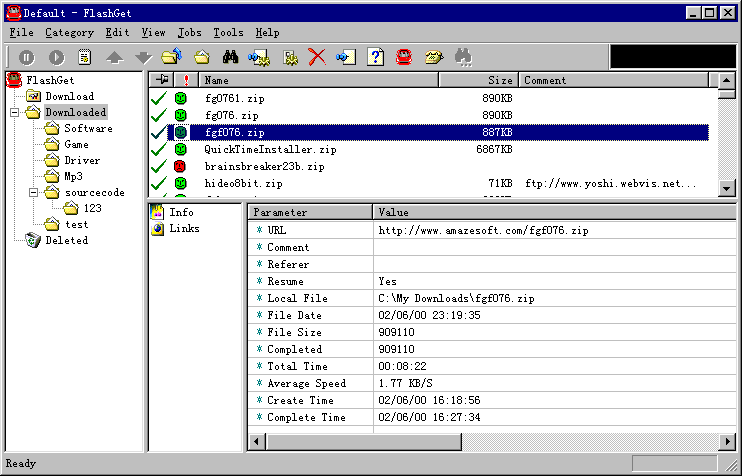The image size is (742, 476).
Task: Click the black binoculars Find icon
Action: pos(230,57)
